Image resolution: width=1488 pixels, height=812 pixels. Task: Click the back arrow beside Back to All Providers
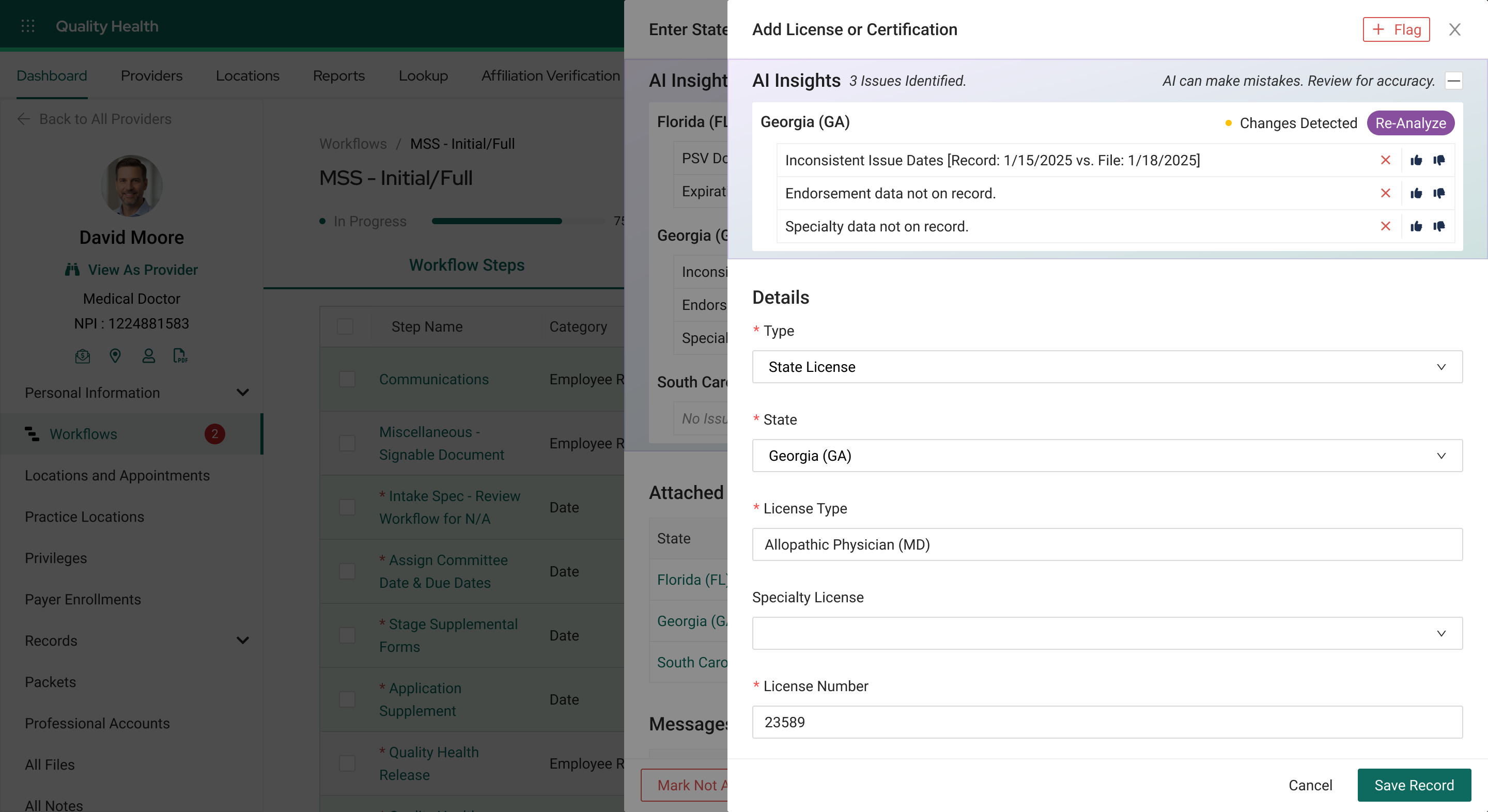(x=24, y=119)
